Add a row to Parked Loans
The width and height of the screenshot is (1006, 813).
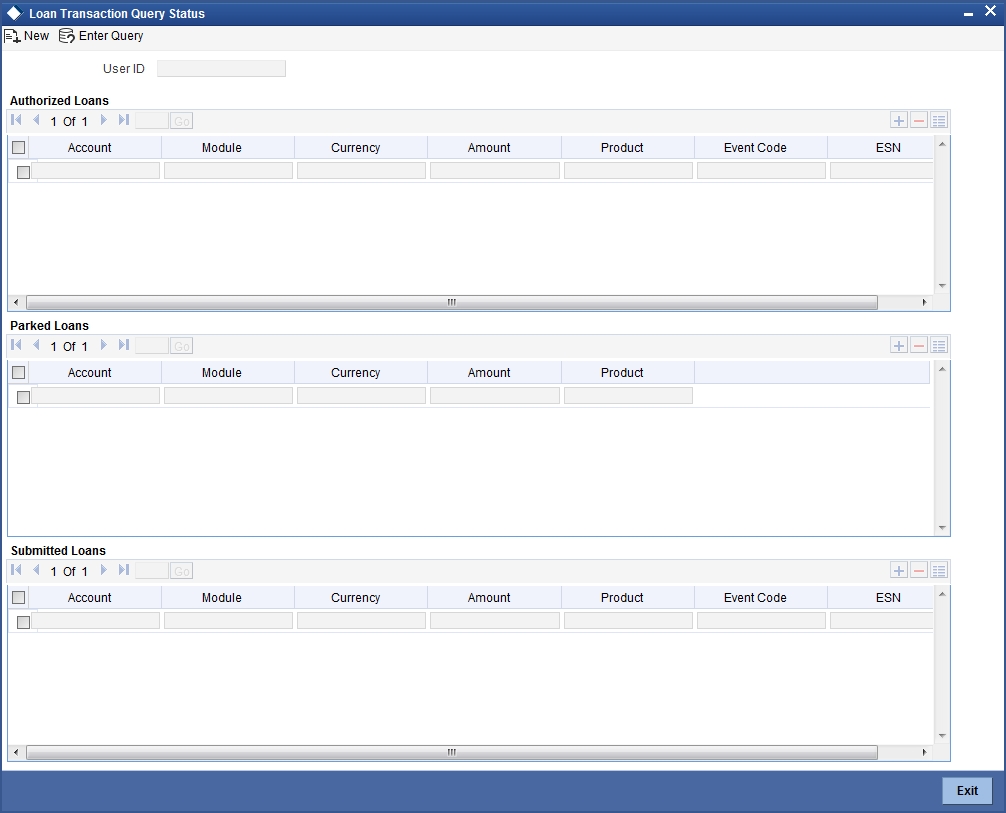[899, 346]
